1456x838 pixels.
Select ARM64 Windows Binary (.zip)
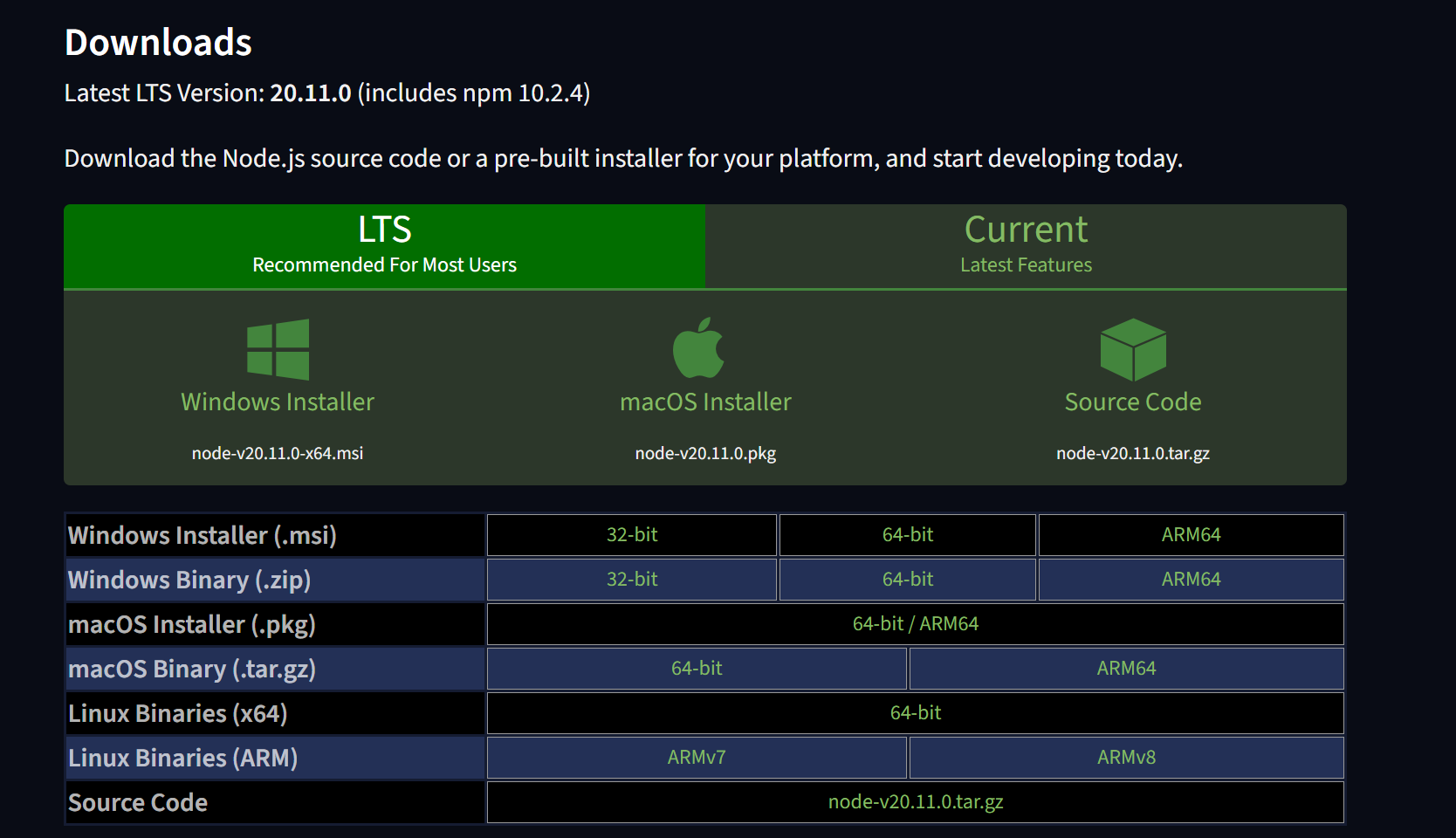tap(1192, 580)
